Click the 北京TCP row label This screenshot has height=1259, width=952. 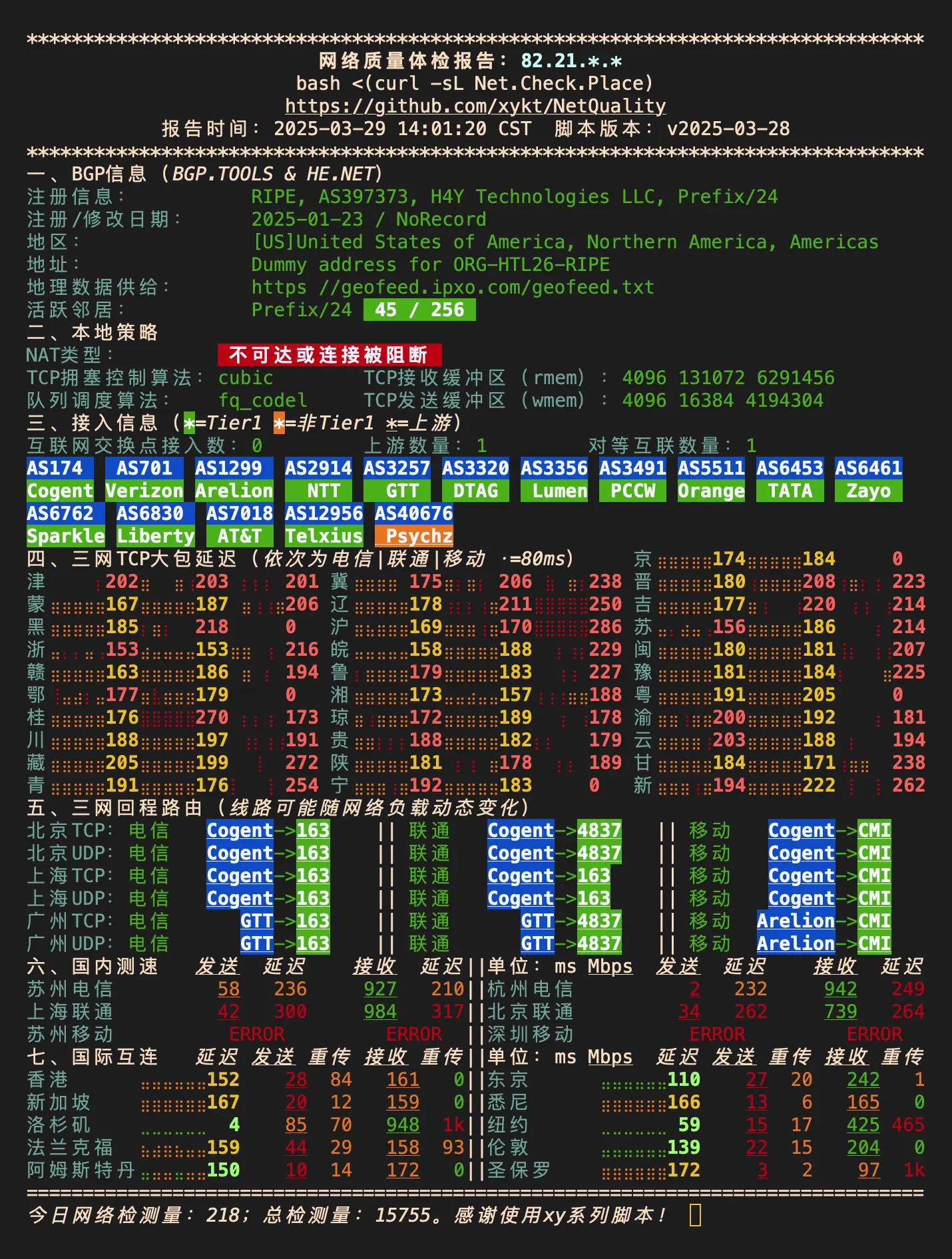click(x=70, y=830)
